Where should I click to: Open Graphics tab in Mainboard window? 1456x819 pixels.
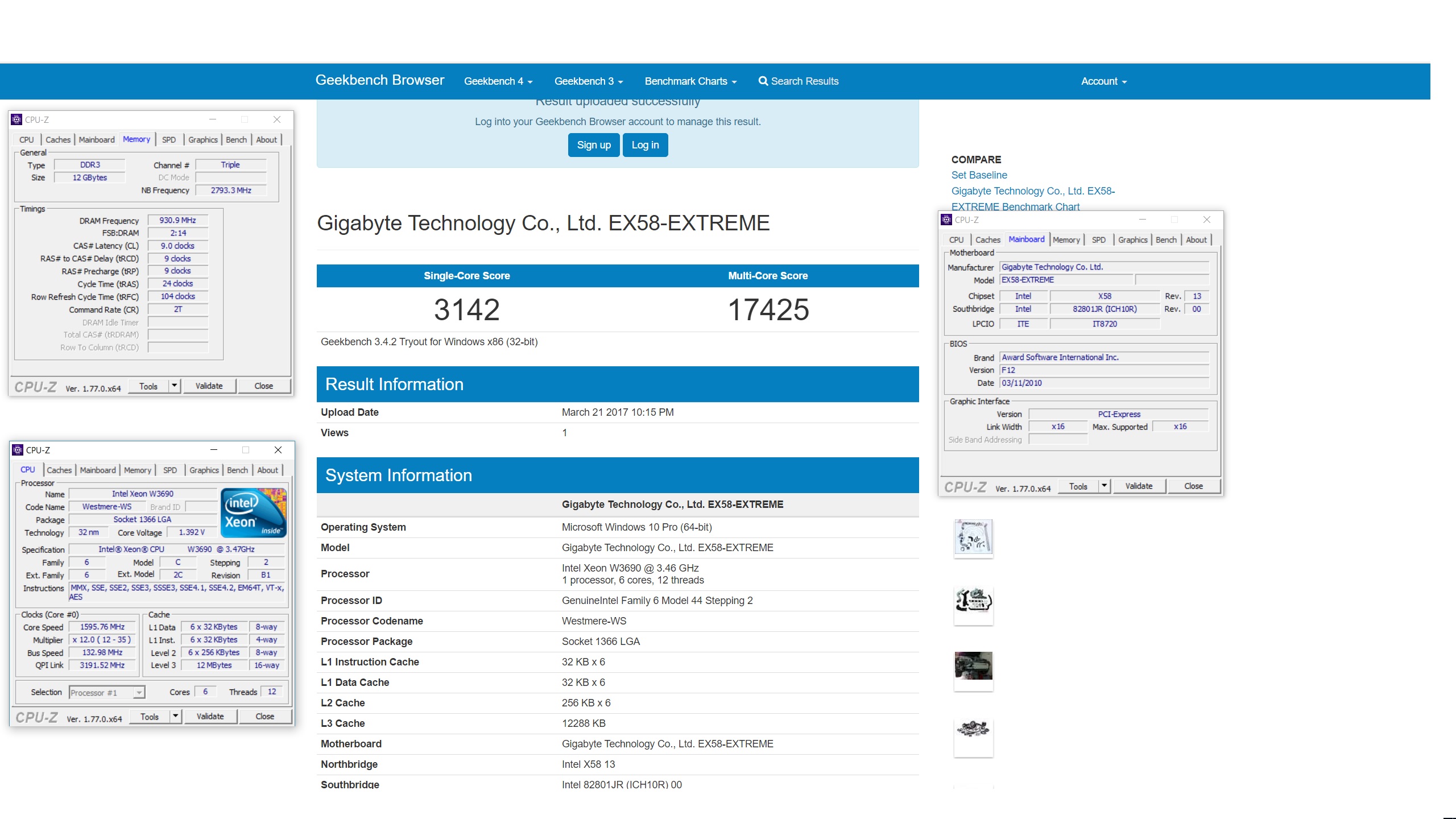tap(1133, 240)
